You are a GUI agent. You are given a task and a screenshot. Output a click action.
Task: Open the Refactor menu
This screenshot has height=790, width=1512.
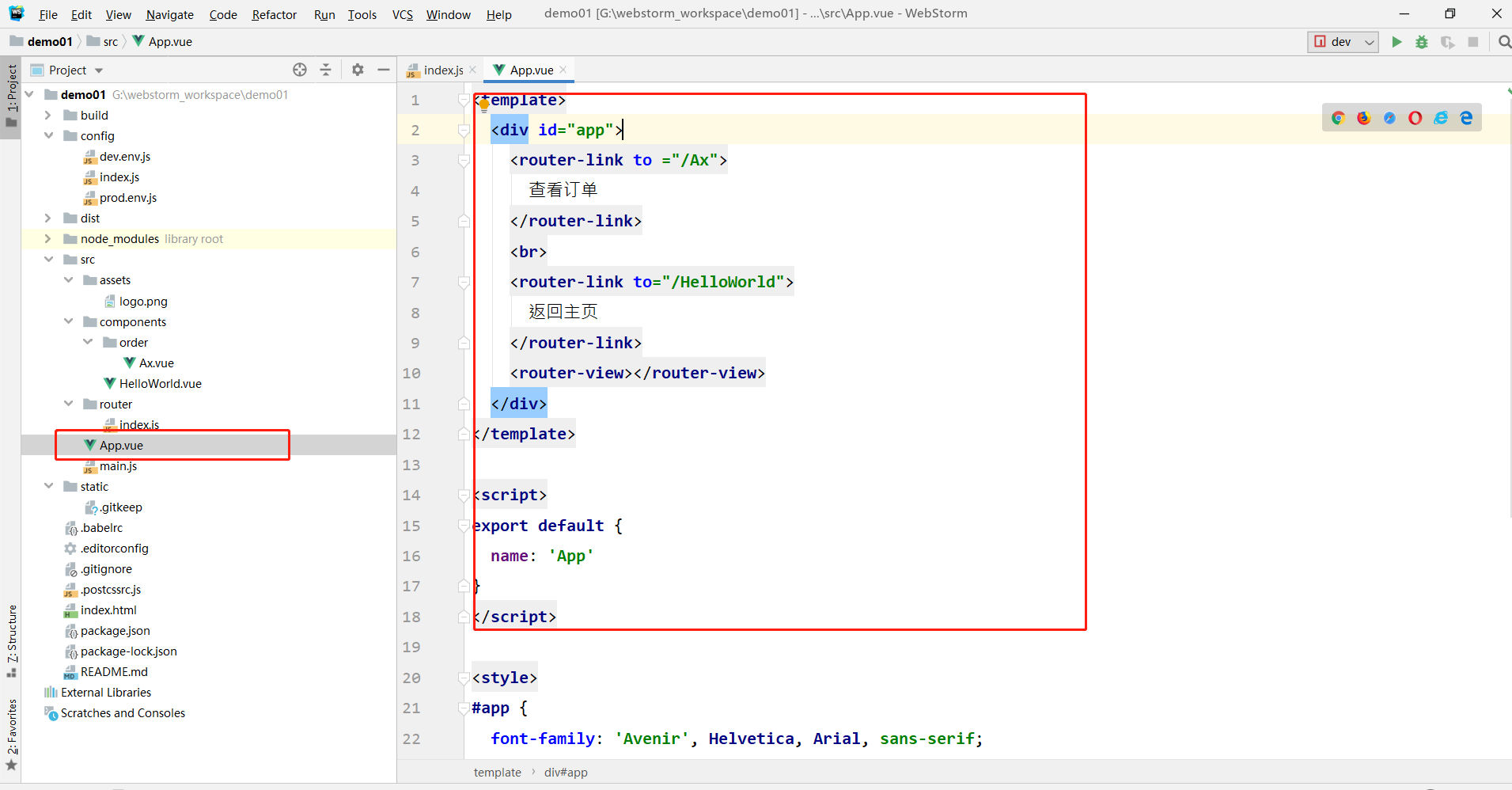[274, 14]
